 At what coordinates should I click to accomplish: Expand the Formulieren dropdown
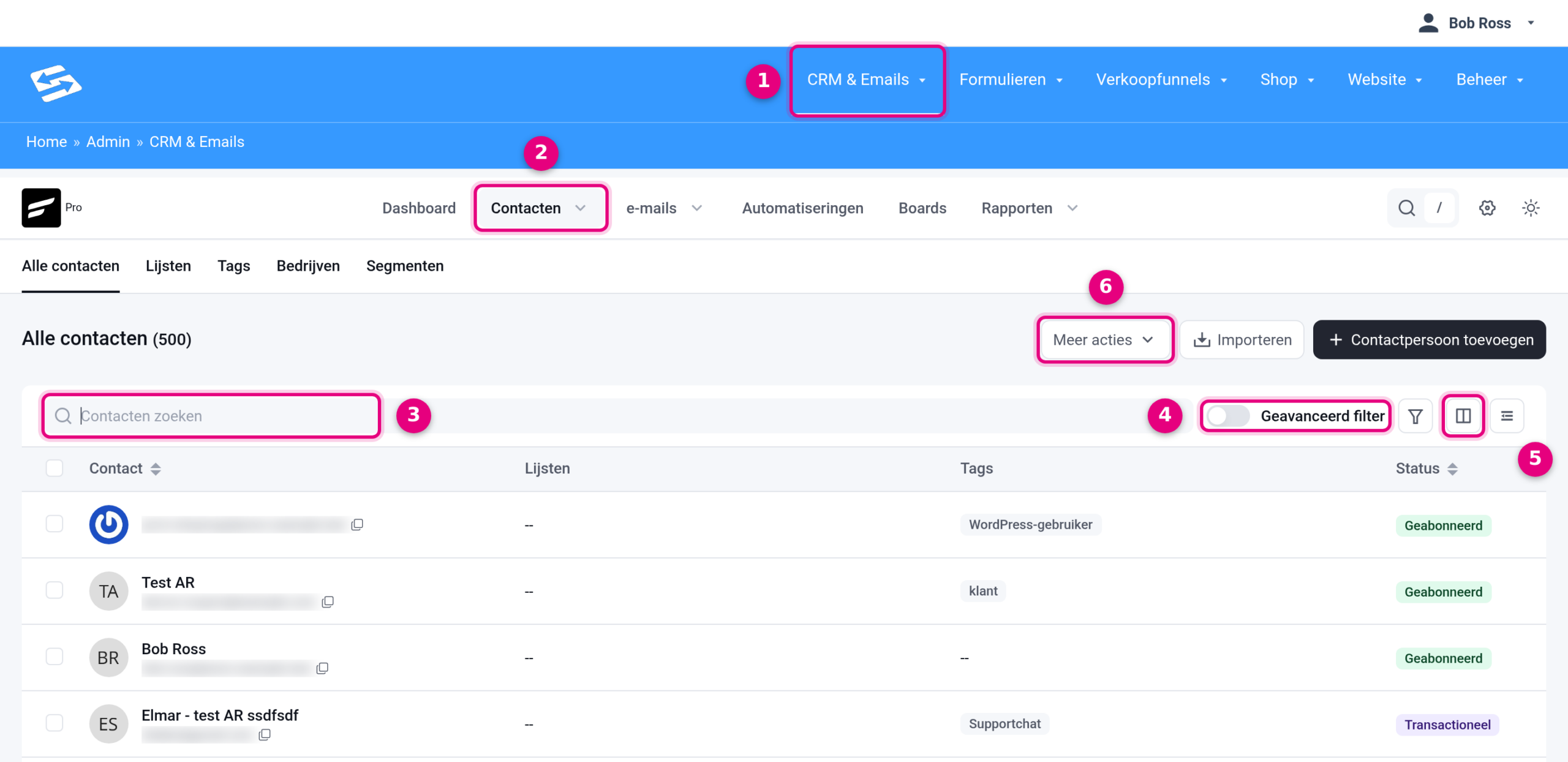[1011, 80]
